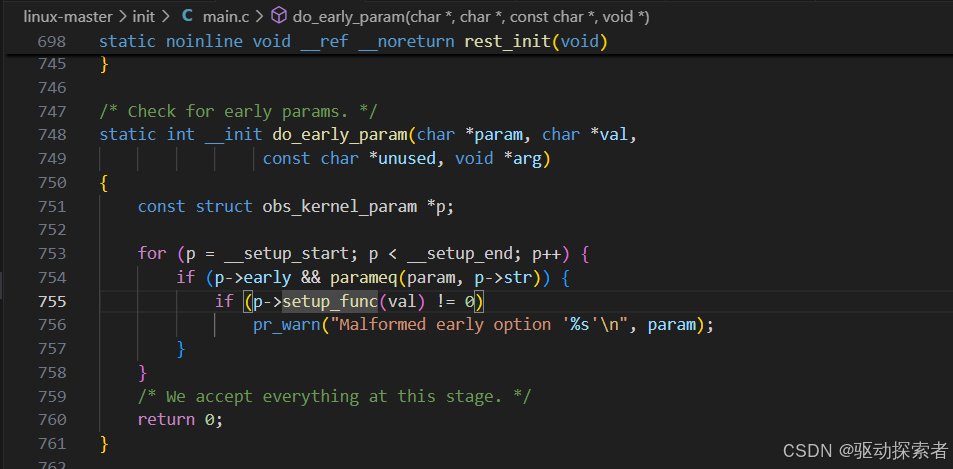The image size is (953, 469).
Task: Click line number 751 in gutter
Action: (52, 207)
